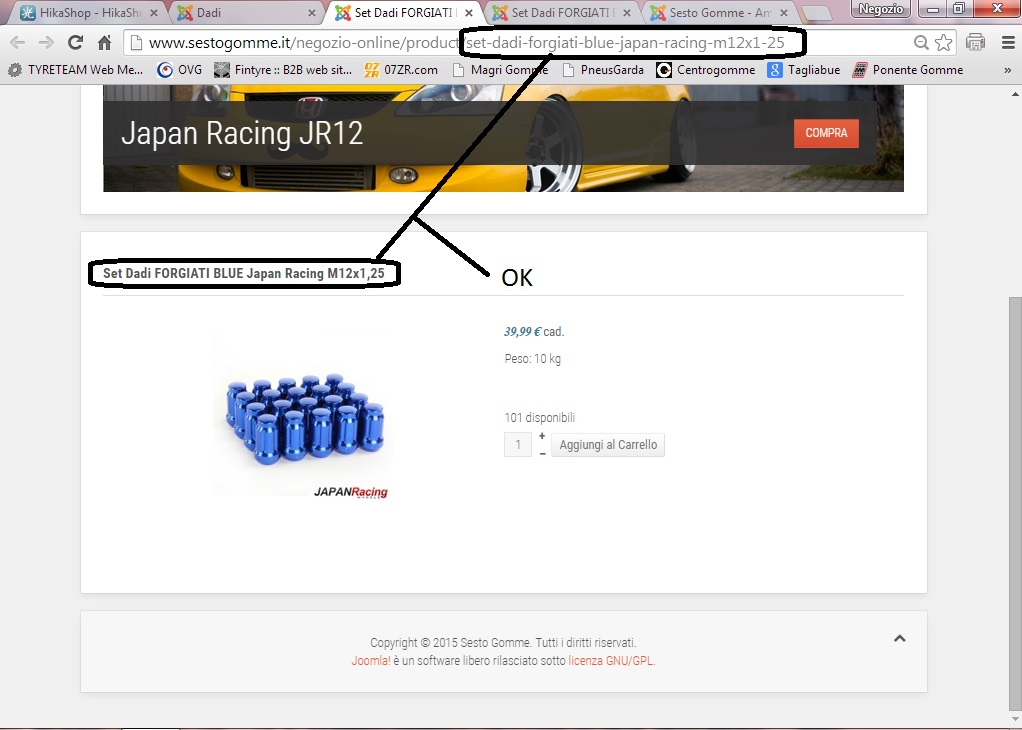The width and height of the screenshot is (1022, 730).
Task: Go forward with browser forward arrow
Action: 46,43
